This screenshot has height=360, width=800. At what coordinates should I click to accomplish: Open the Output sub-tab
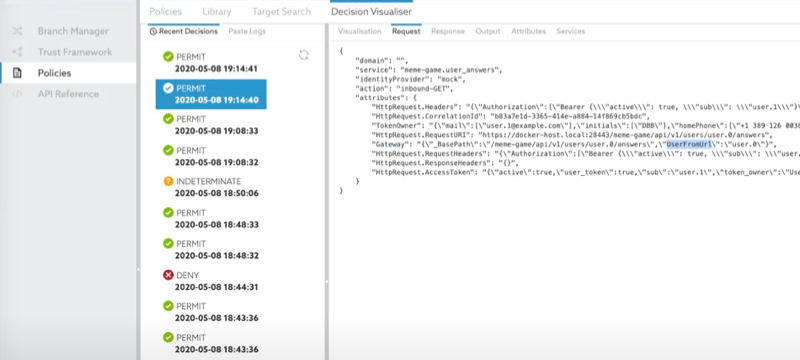click(488, 31)
